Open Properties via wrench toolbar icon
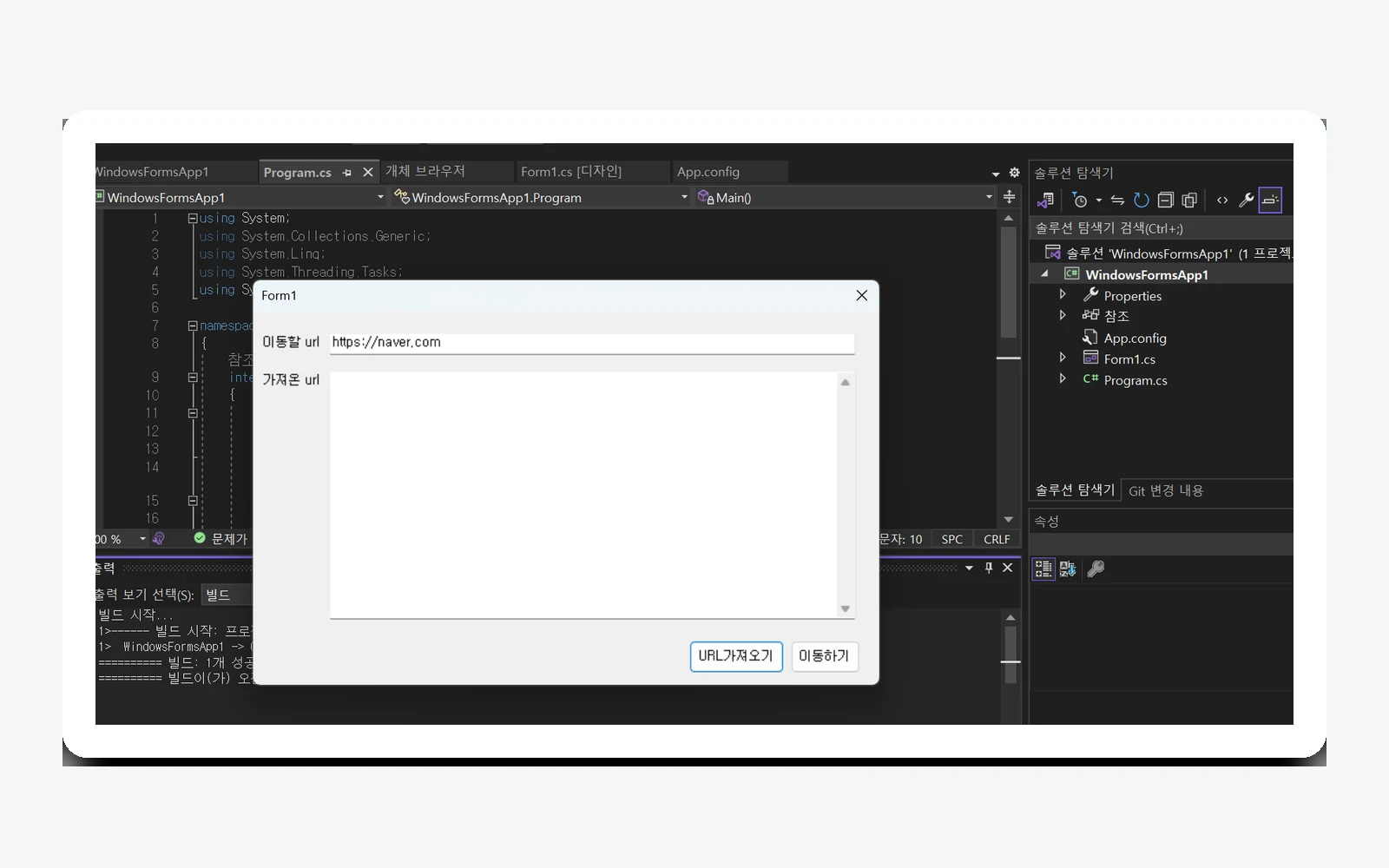The image size is (1389, 868). click(x=1246, y=201)
